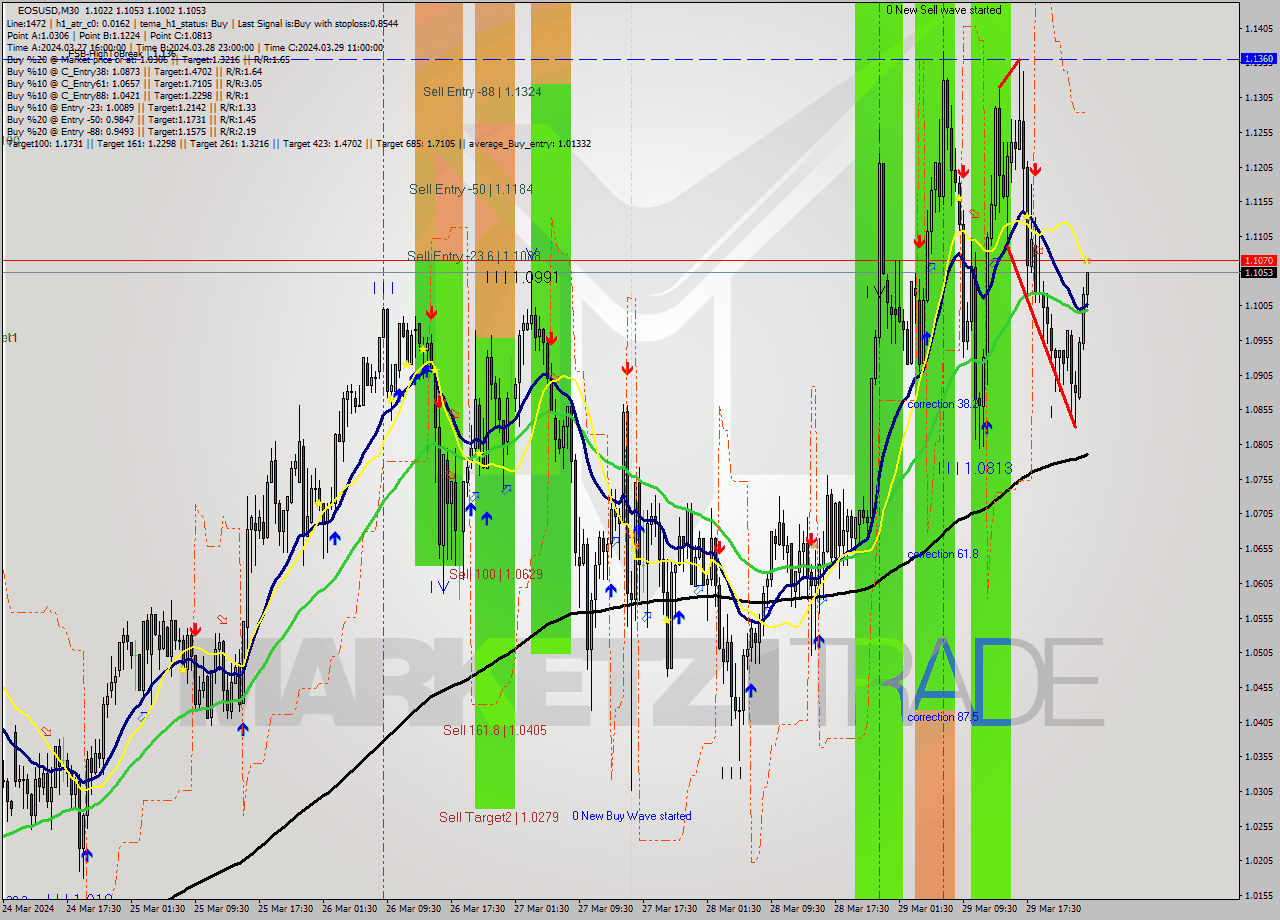The height and width of the screenshot is (920, 1280).
Task: Click the '| | | 1.0813' price marker
Action: [x=976, y=468]
